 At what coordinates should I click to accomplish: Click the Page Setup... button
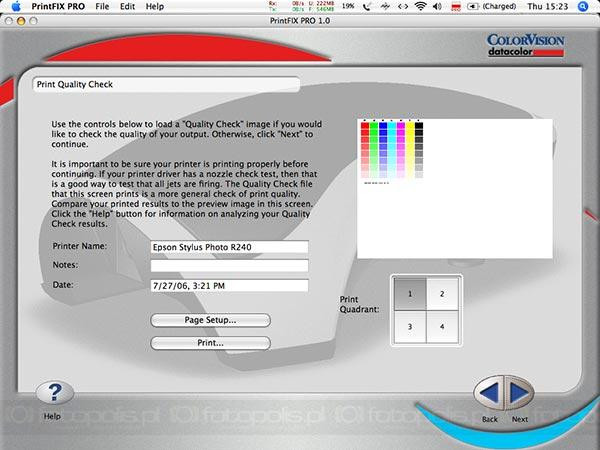[210, 320]
